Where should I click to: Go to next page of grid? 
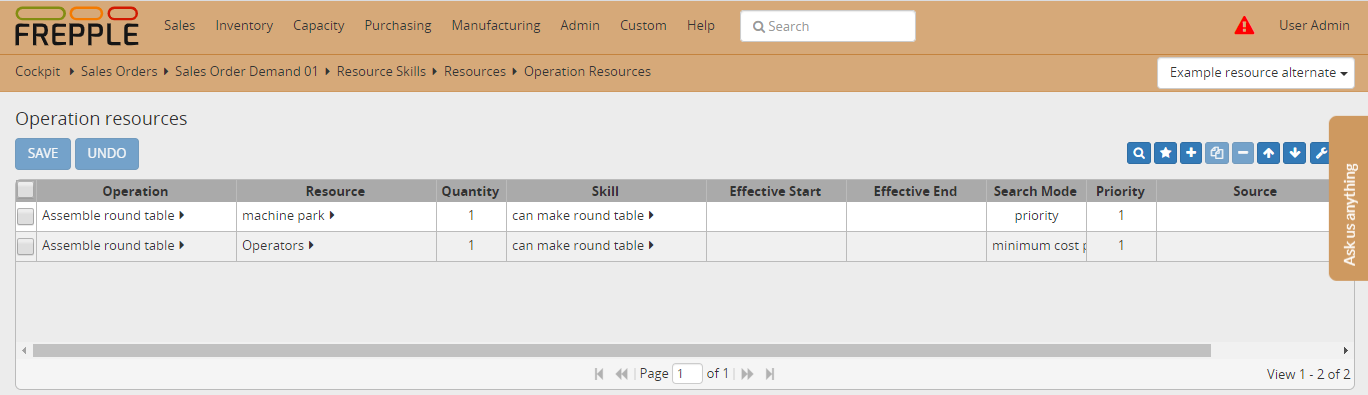[x=747, y=373]
